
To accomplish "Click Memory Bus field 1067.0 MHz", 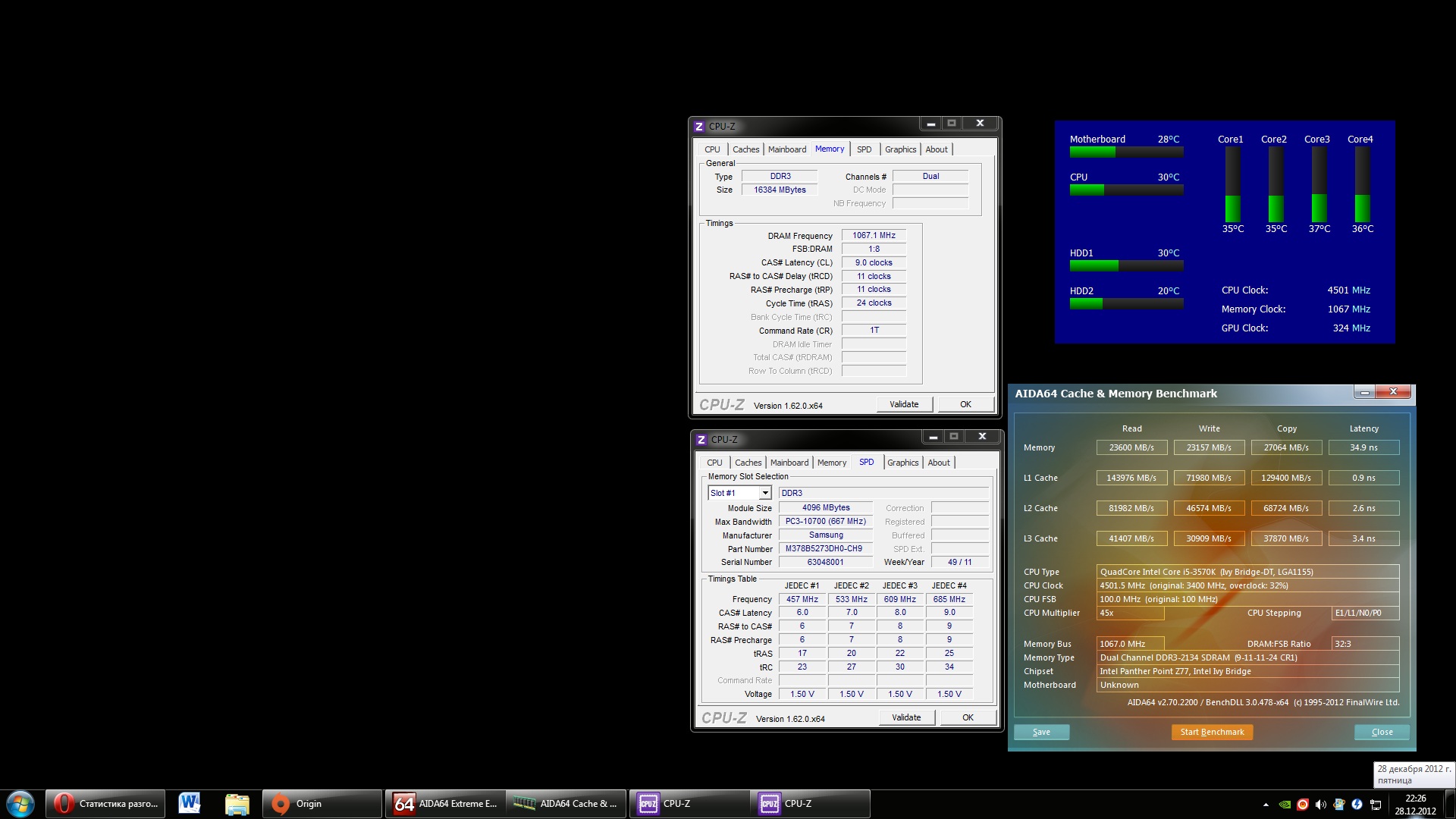I will 1130,644.
